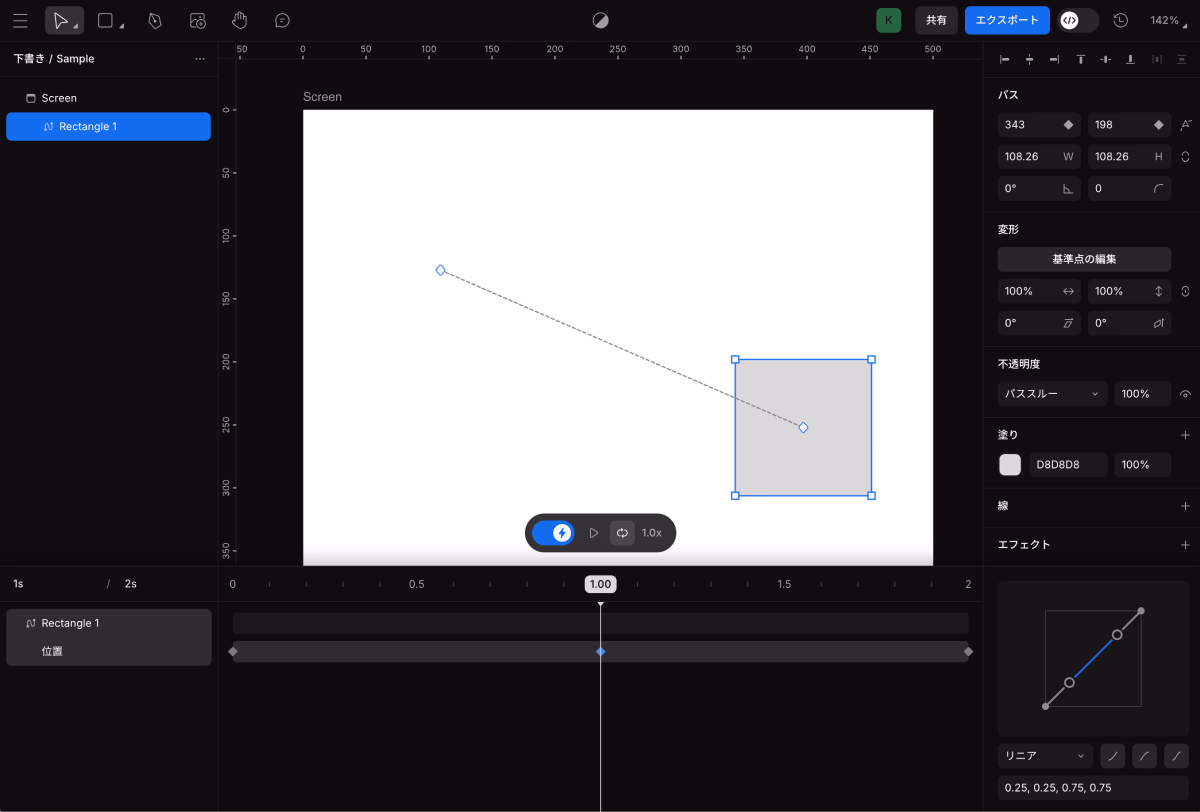1200x812 pixels.
Task: Click the green K user avatar
Action: point(888,20)
